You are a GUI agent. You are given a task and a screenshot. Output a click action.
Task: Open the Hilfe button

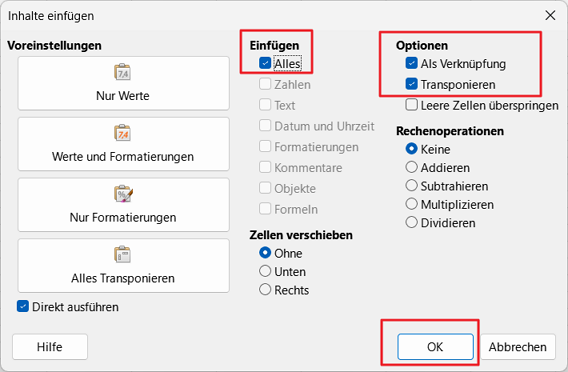coord(50,347)
